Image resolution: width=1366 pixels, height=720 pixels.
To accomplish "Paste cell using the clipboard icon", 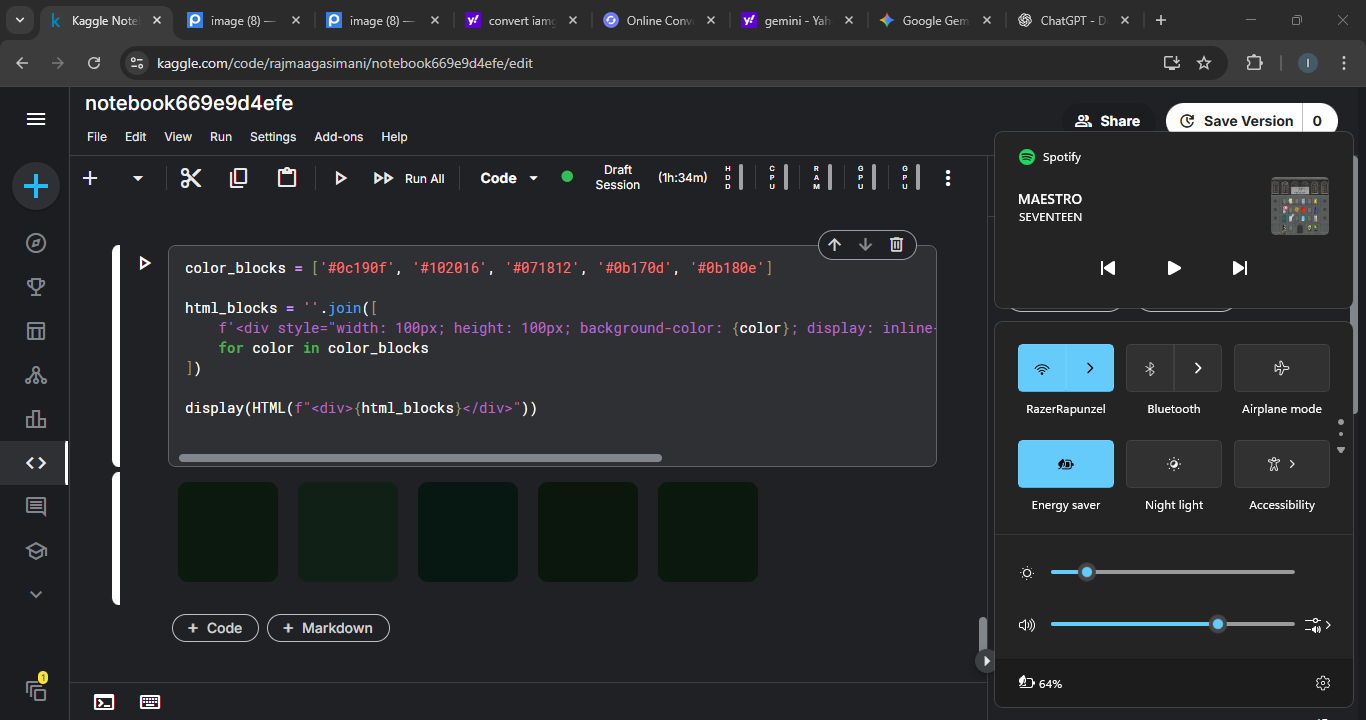I will coord(287,178).
